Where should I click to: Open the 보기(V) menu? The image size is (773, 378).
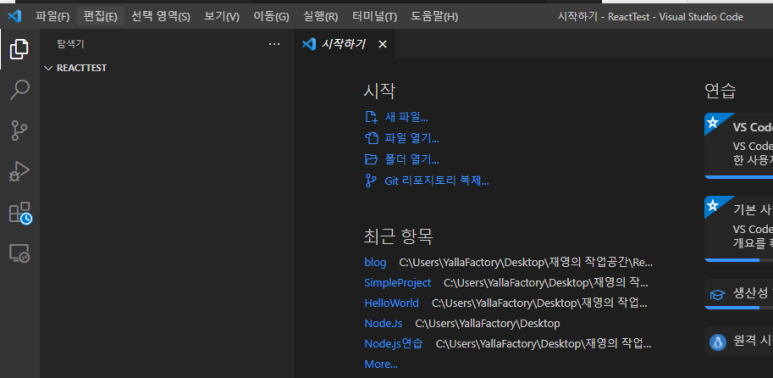pos(221,17)
